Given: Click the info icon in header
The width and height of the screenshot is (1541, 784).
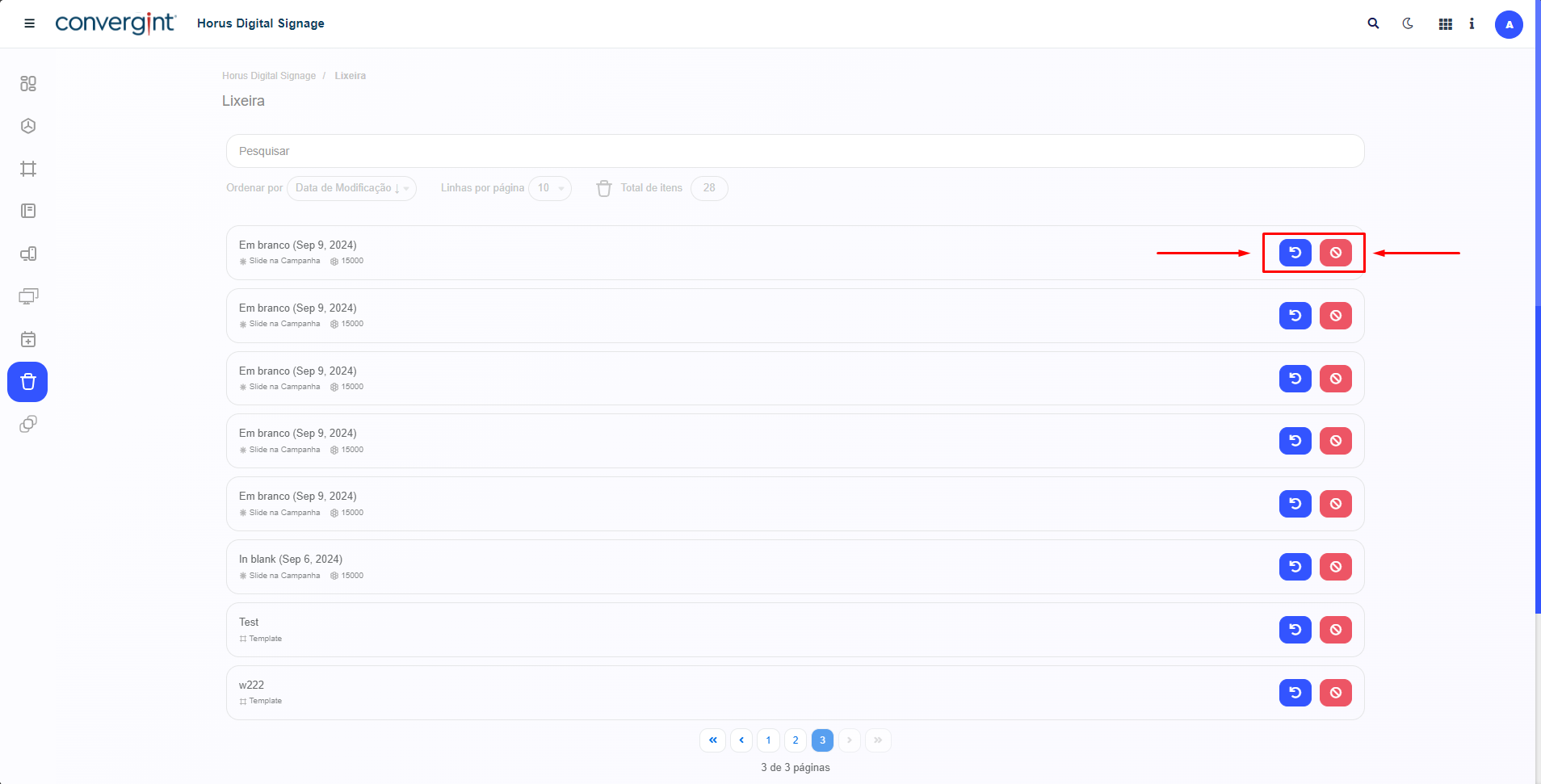Looking at the screenshot, I should click(x=1472, y=24).
